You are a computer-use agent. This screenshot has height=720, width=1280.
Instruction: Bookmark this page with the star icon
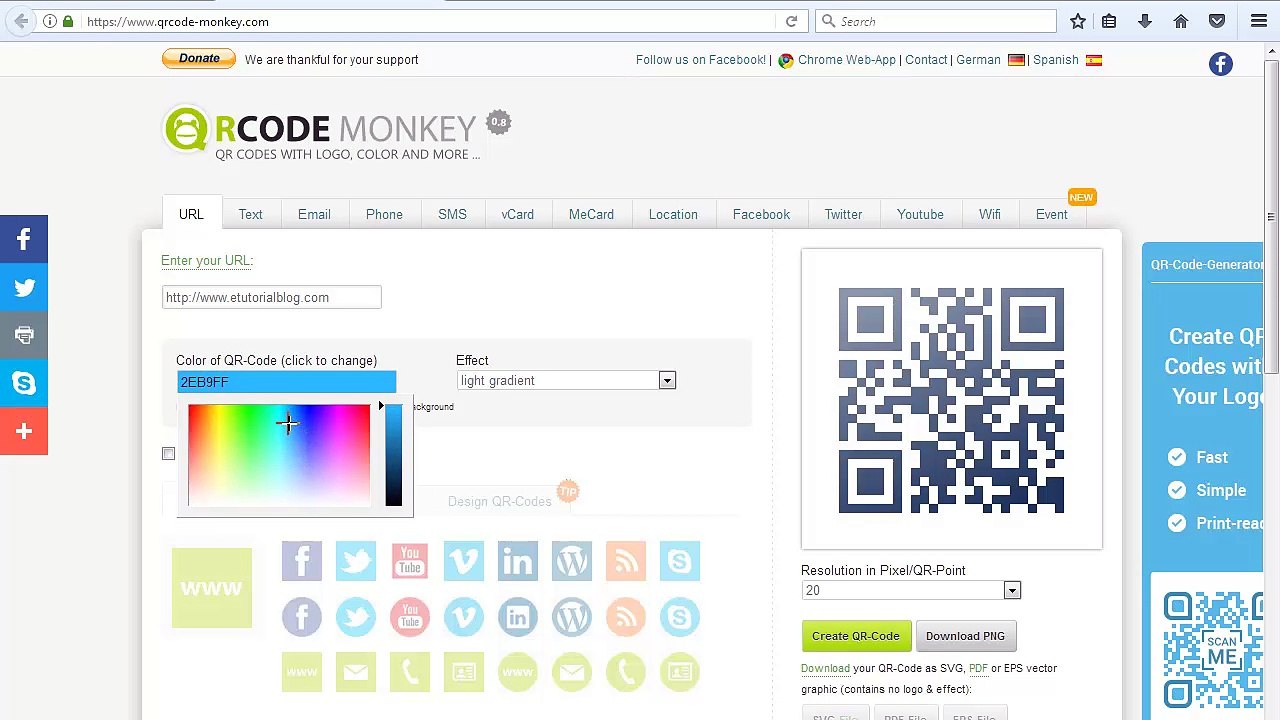click(x=1078, y=21)
